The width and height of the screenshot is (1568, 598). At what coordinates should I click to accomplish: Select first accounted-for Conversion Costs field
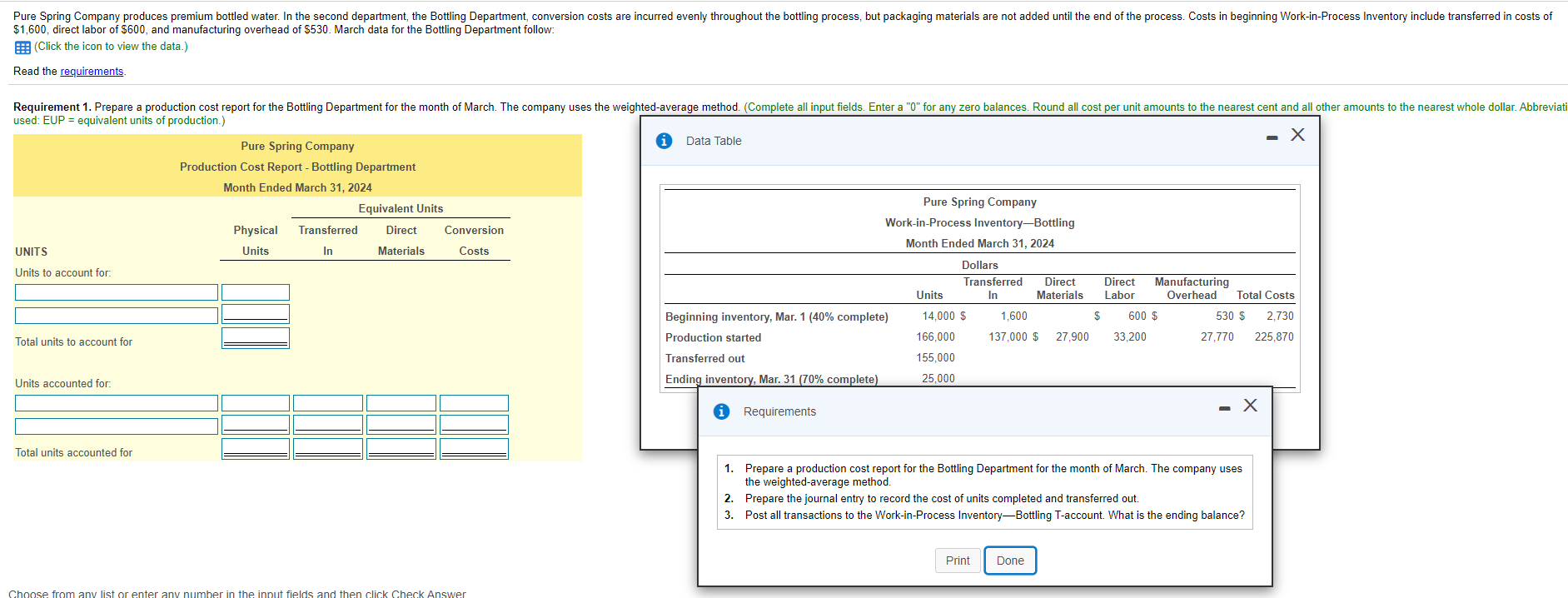click(x=474, y=403)
